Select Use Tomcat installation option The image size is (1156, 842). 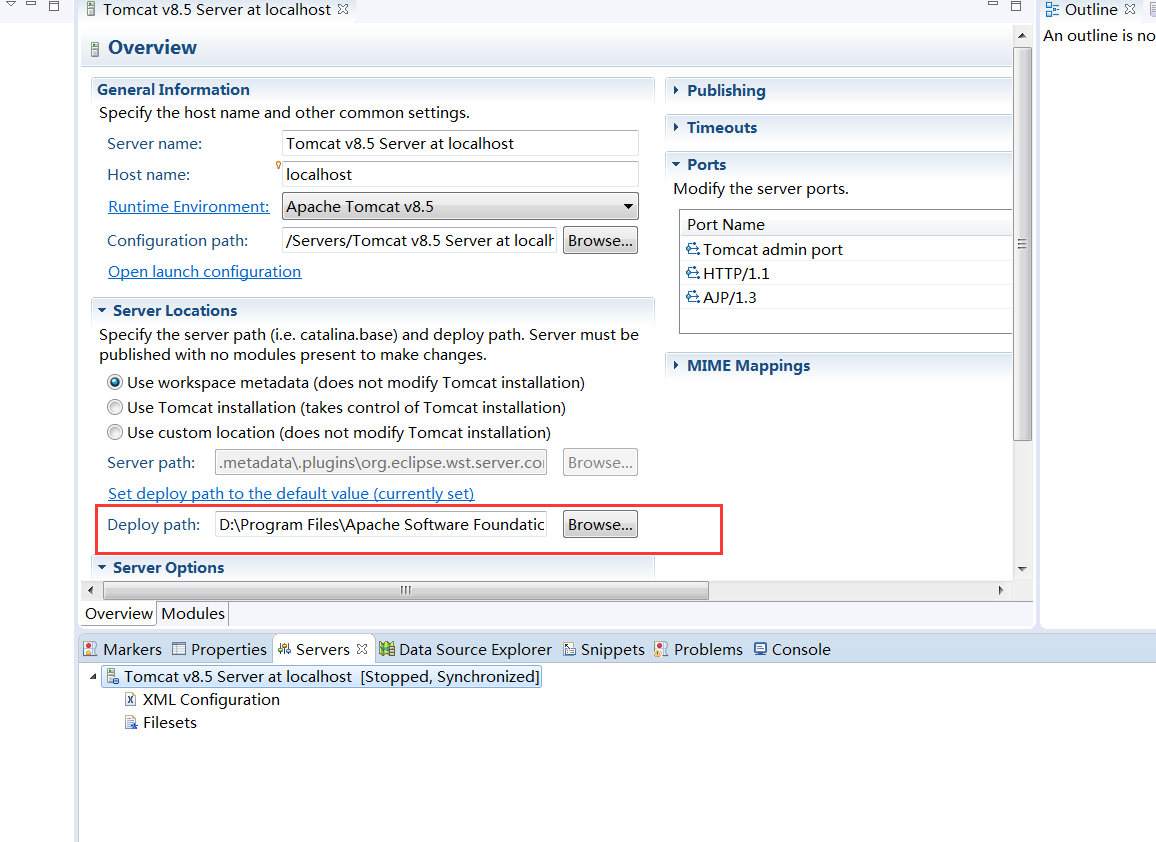point(114,408)
